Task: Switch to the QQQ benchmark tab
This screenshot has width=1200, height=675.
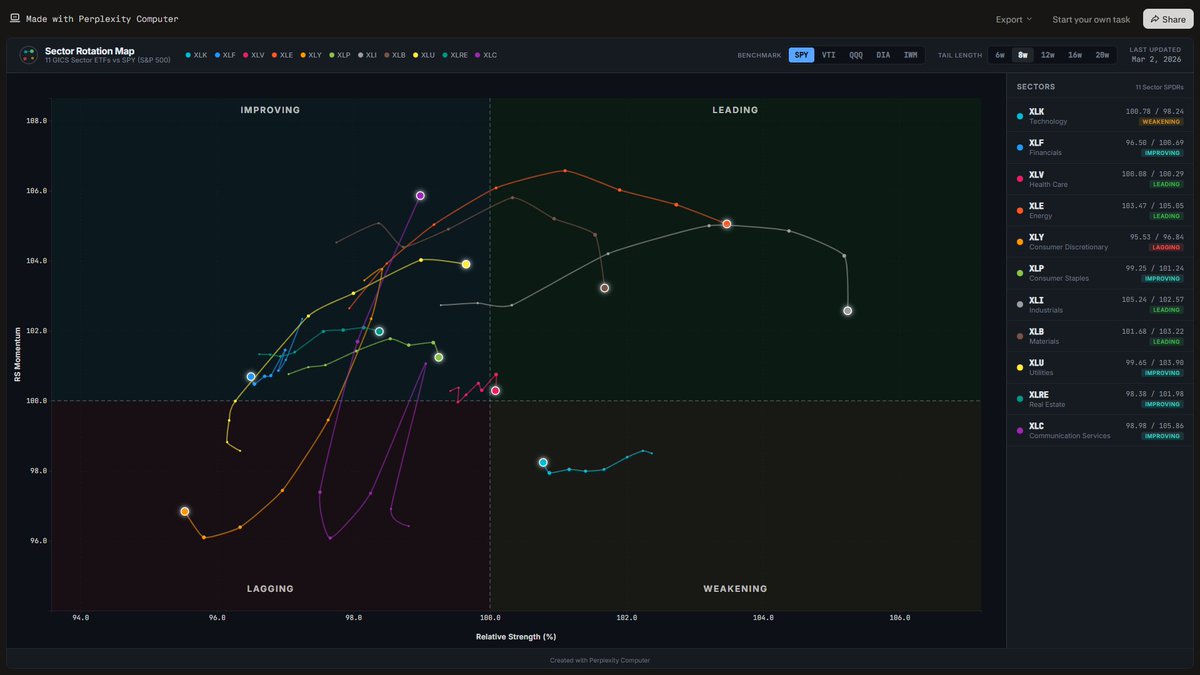Action: pos(856,55)
